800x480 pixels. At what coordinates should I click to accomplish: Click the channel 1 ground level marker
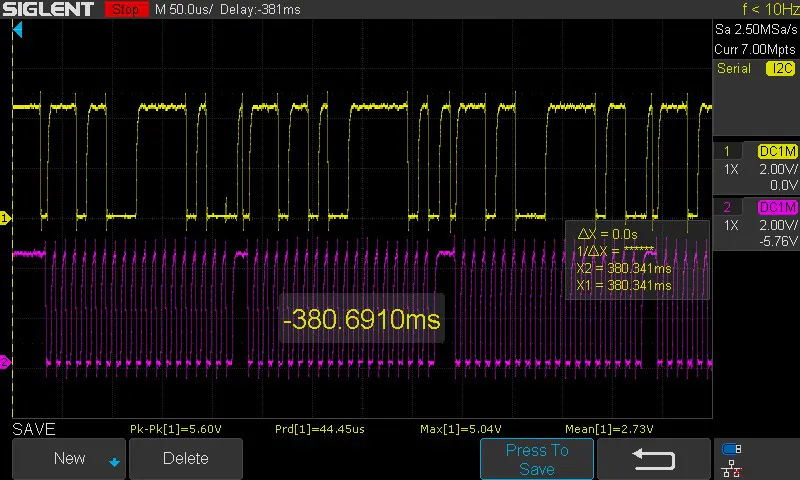[5, 218]
